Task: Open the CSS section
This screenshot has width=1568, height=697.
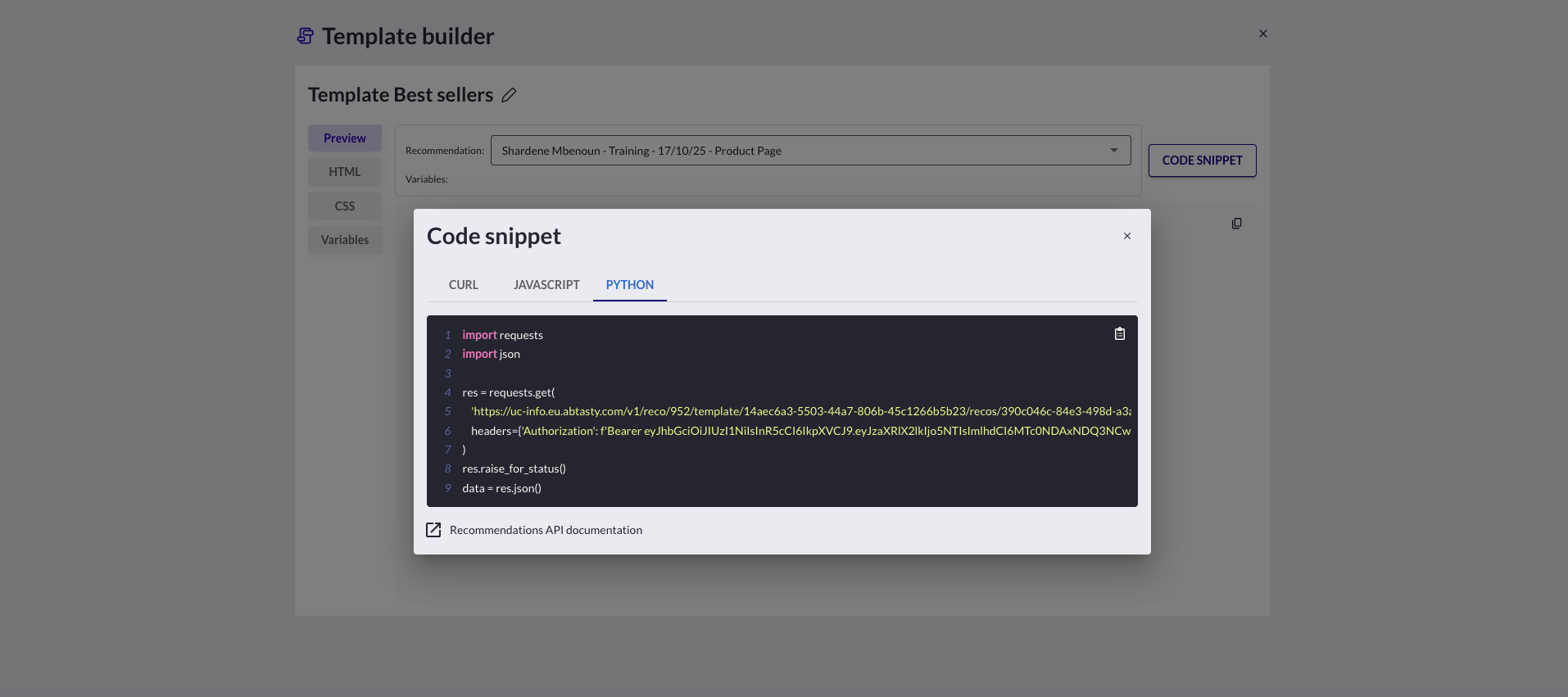Action: (345, 206)
